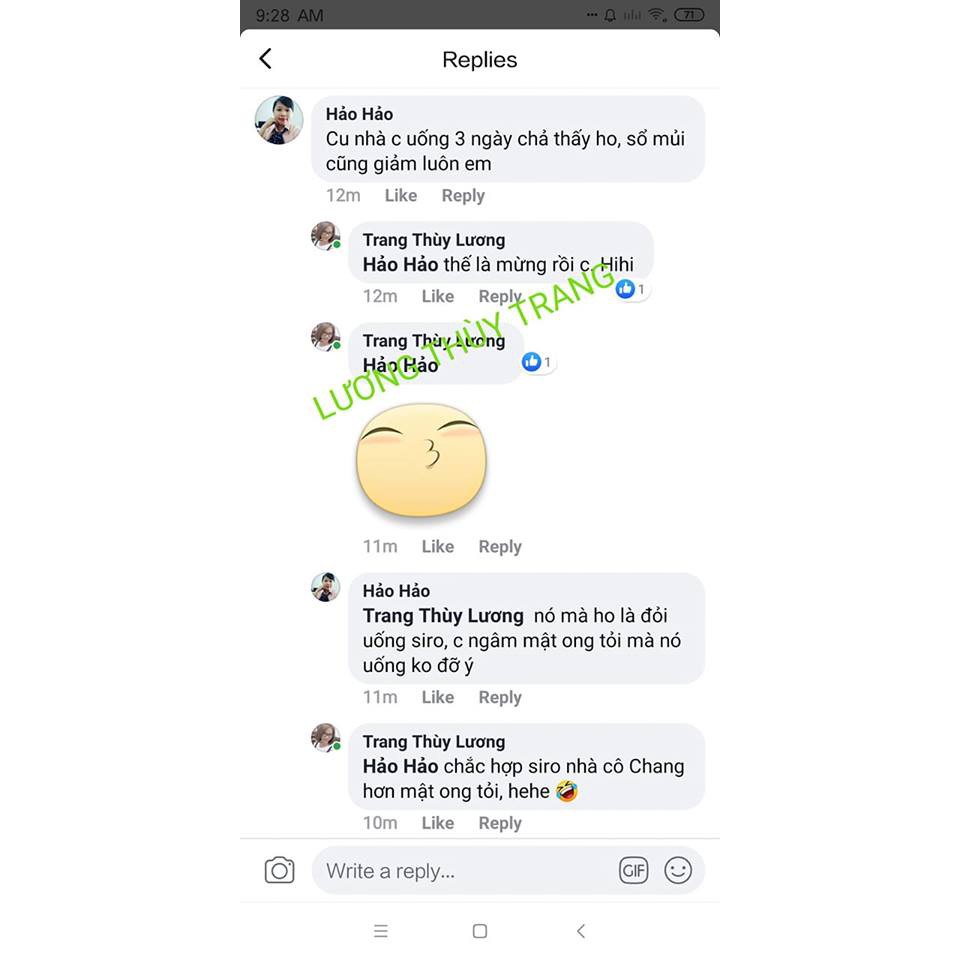Open the emoji smiley picker
The width and height of the screenshot is (960, 960).
[x=678, y=870]
